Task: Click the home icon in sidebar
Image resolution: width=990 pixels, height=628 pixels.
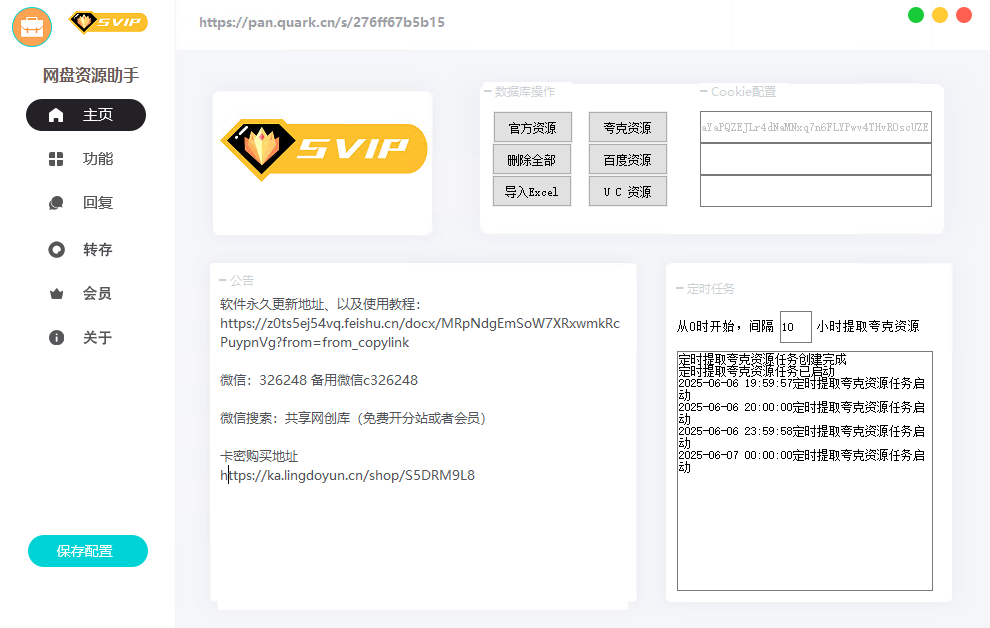Action: point(56,115)
